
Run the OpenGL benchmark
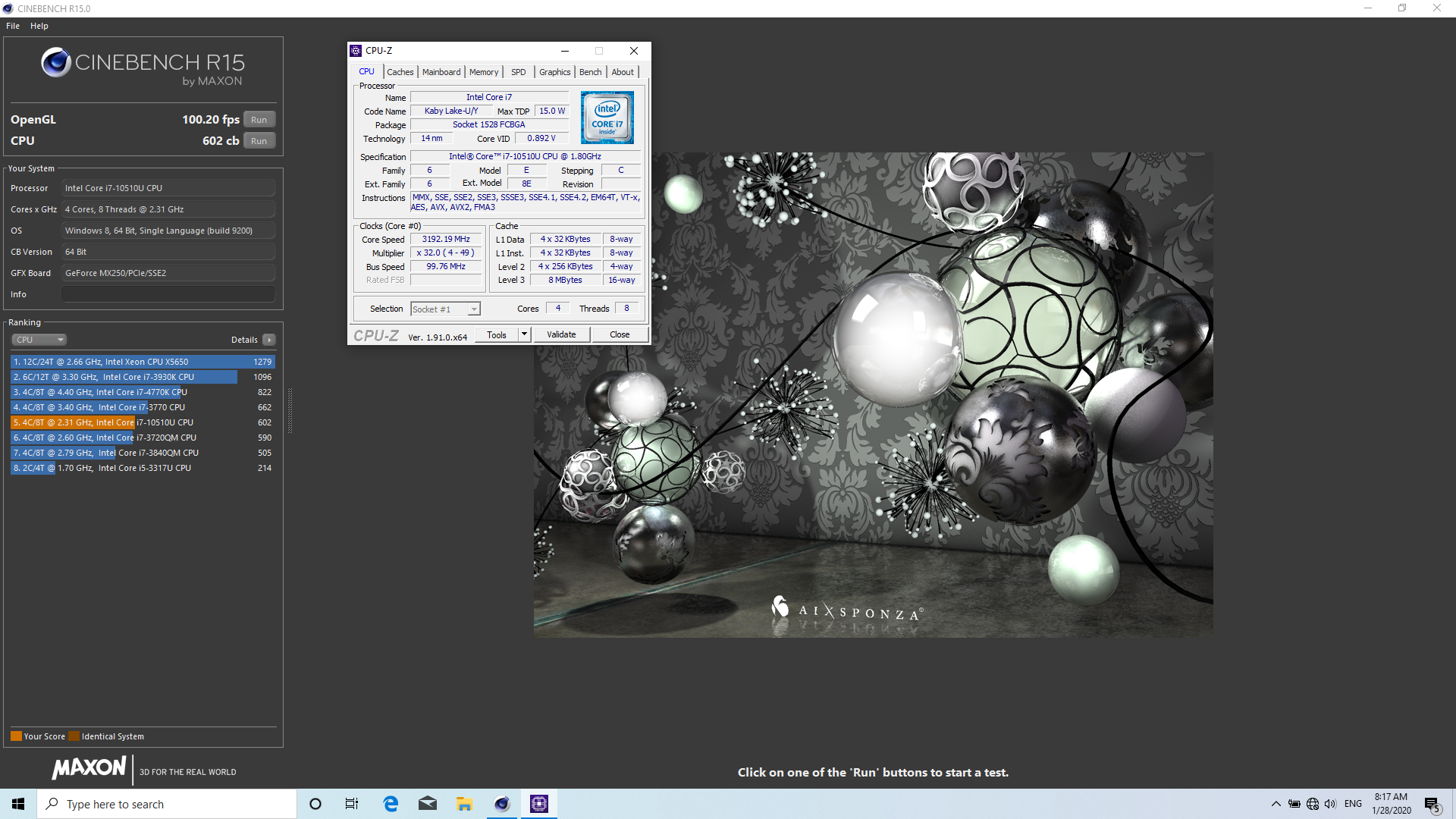[x=259, y=120]
